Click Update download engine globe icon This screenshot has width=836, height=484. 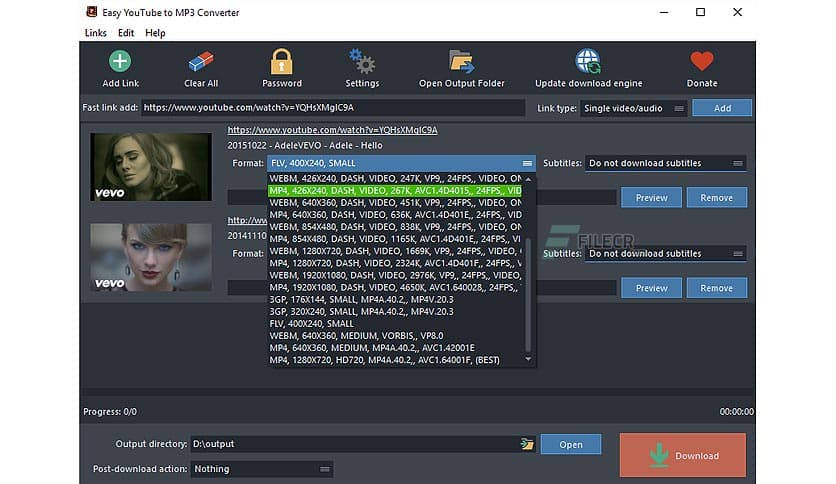[x=588, y=61]
